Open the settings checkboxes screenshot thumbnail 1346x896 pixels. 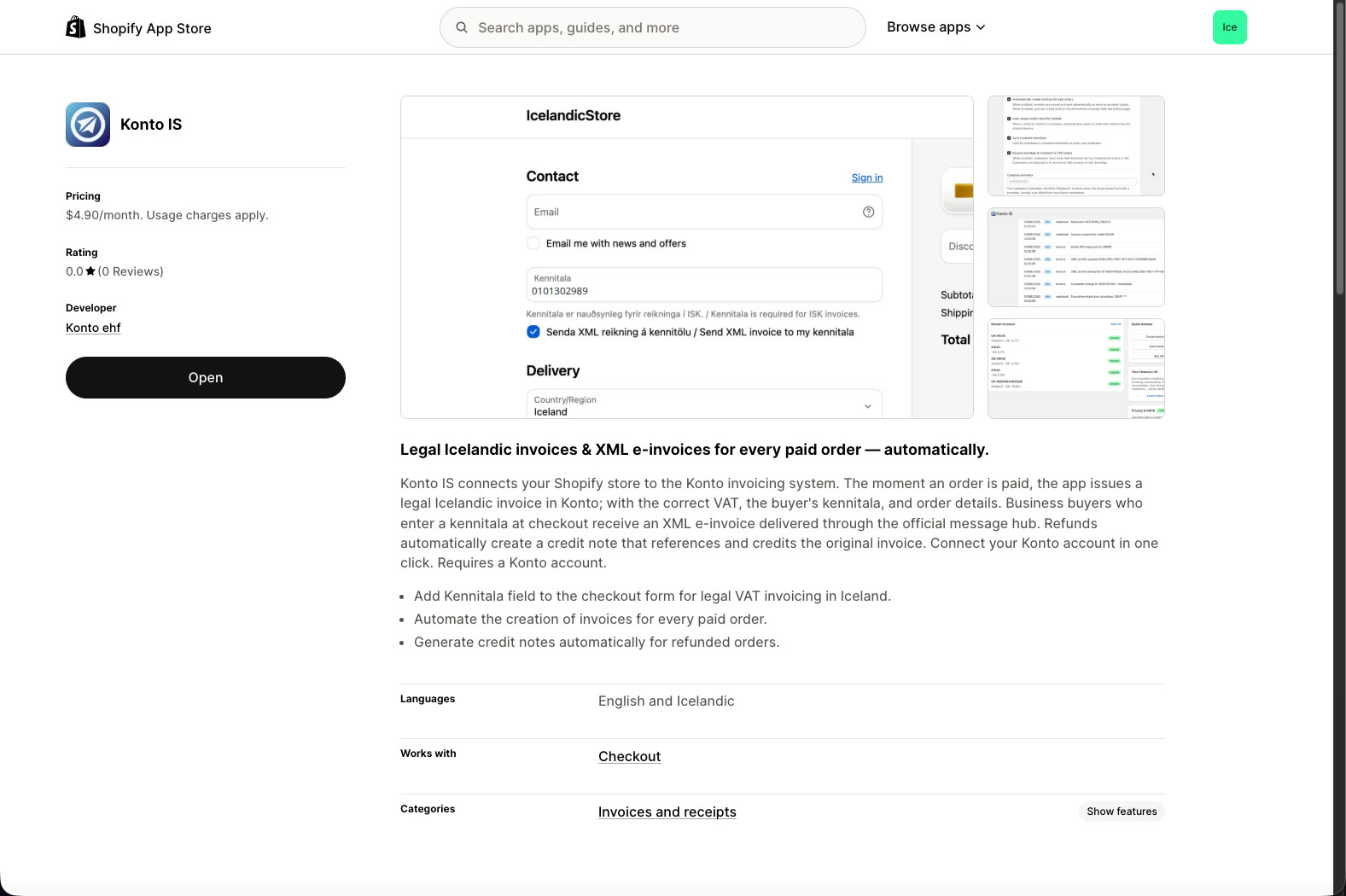(1076, 146)
